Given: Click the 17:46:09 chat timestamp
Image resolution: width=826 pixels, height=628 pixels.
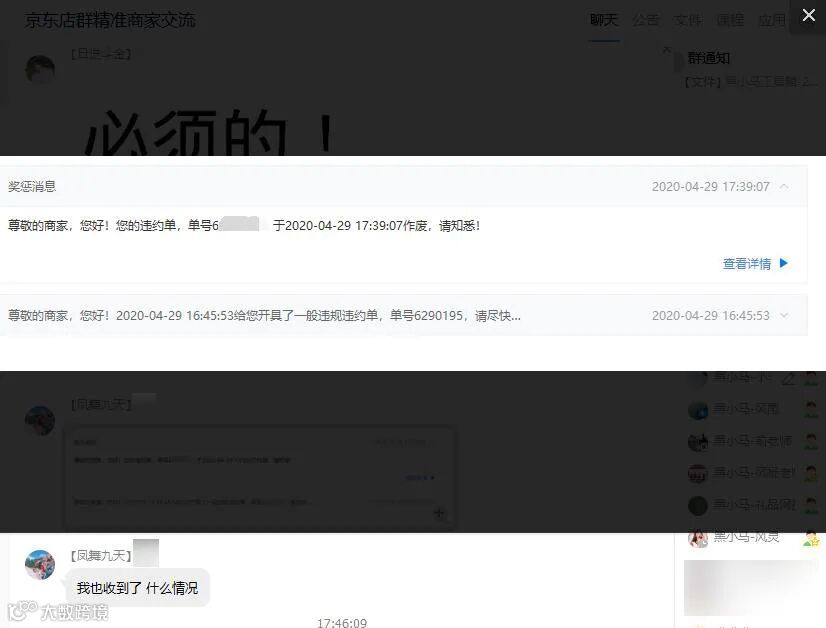Looking at the screenshot, I should 342,623.
